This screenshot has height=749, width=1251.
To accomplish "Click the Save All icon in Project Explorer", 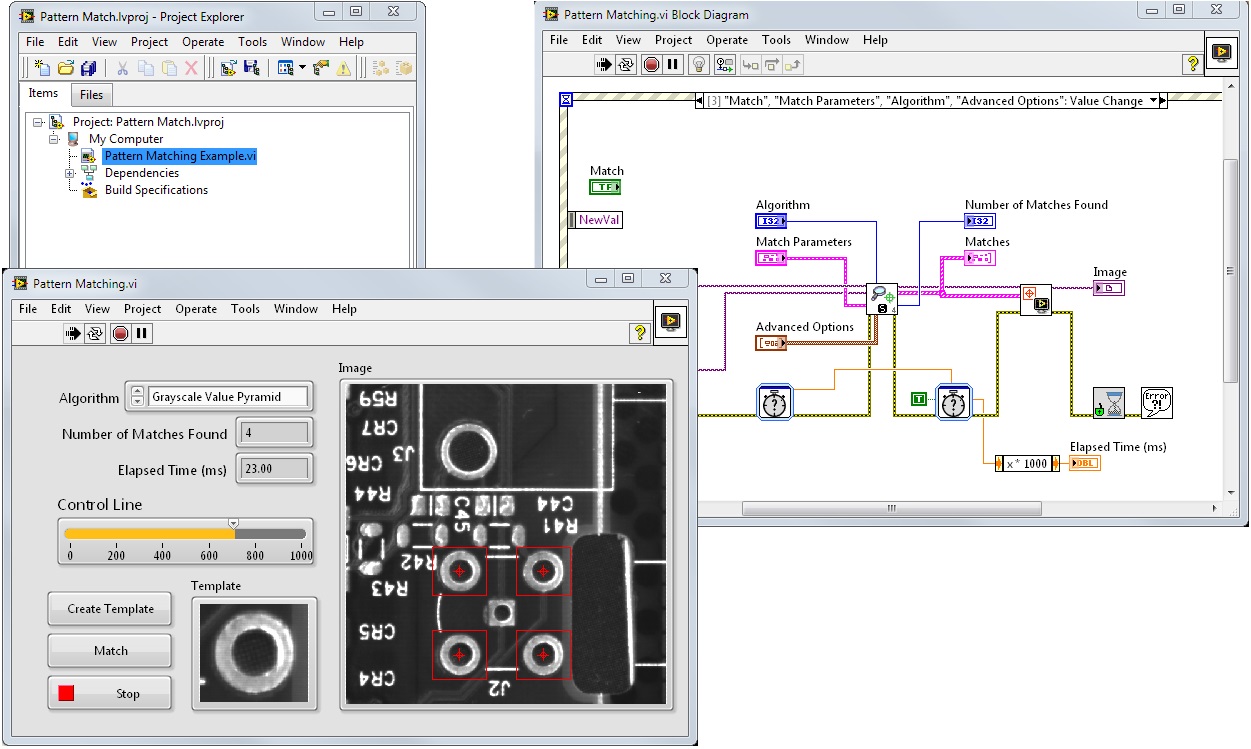I will tap(89, 68).
